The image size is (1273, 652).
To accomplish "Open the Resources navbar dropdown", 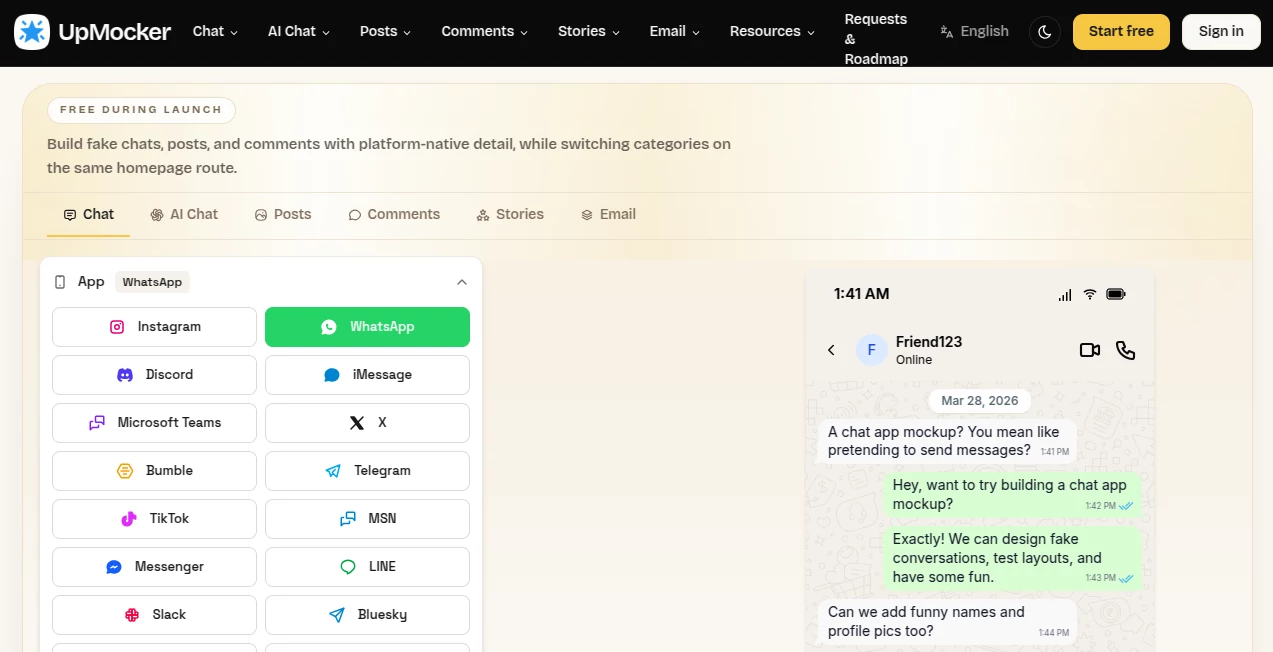I will coord(772,32).
